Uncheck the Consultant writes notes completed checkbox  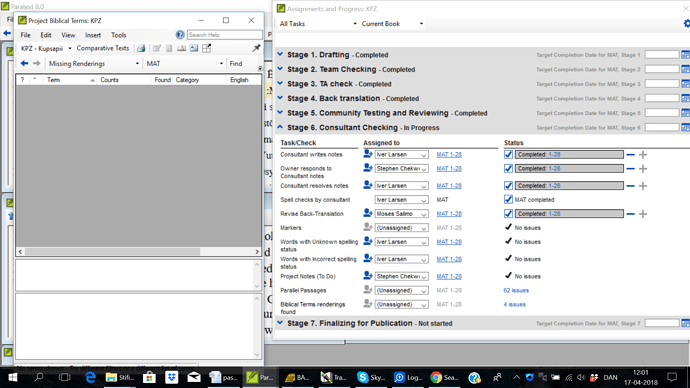508,154
